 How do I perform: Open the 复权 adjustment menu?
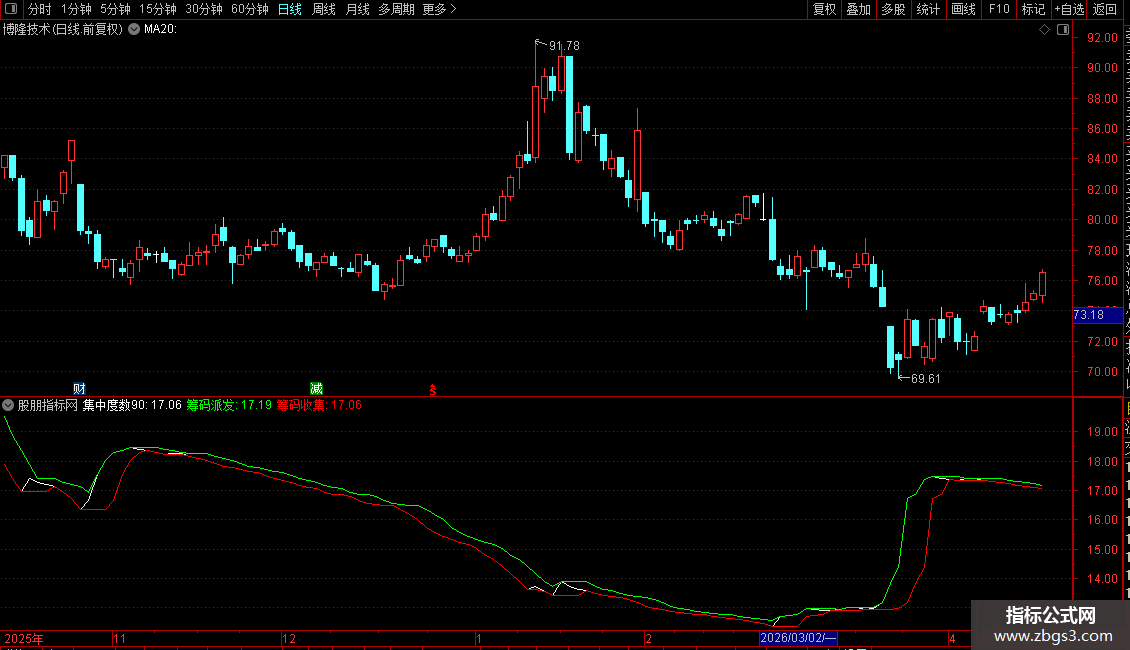[x=824, y=9]
